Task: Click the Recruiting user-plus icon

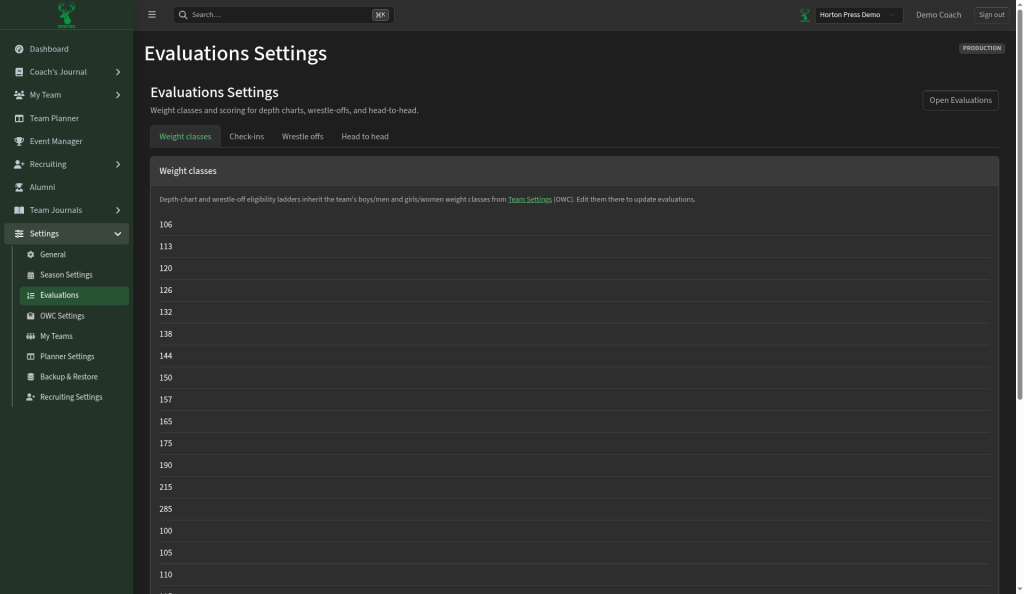Action: [x=19, y=164]
